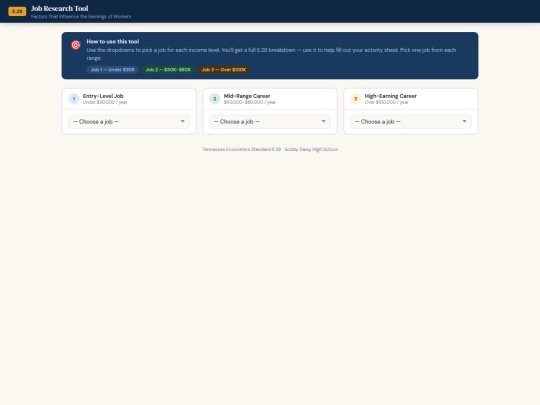Click the number 2 circle for Mid-Range Career
The height and width of the screenshot is (405, 540).
215,99
